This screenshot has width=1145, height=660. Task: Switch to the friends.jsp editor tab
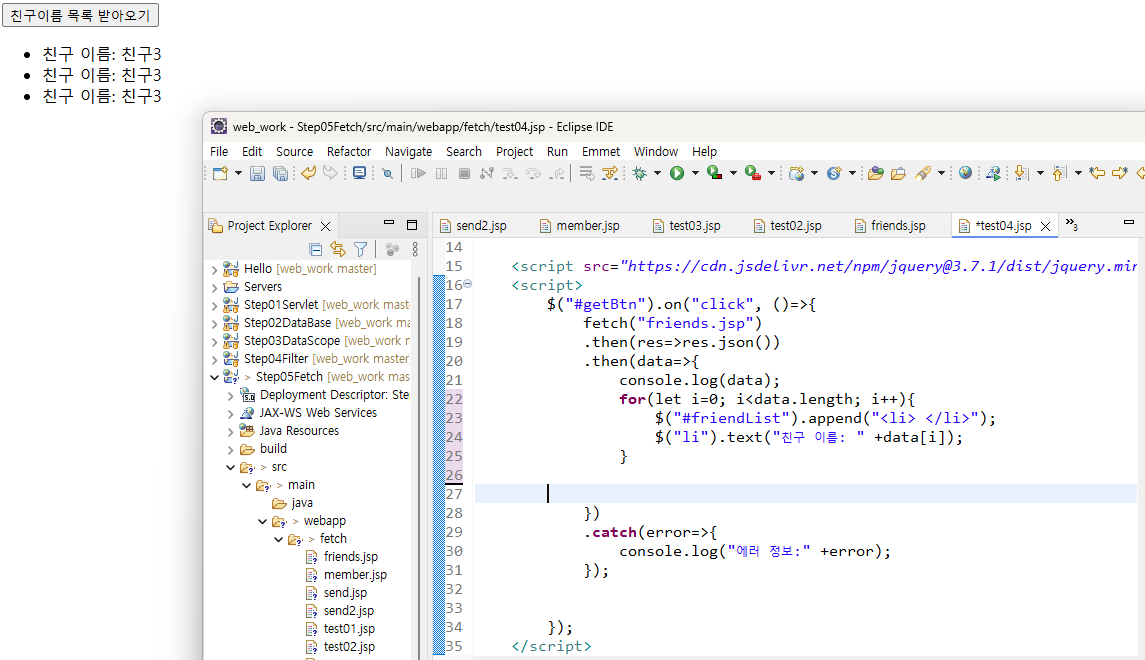(x=890, y=226)
